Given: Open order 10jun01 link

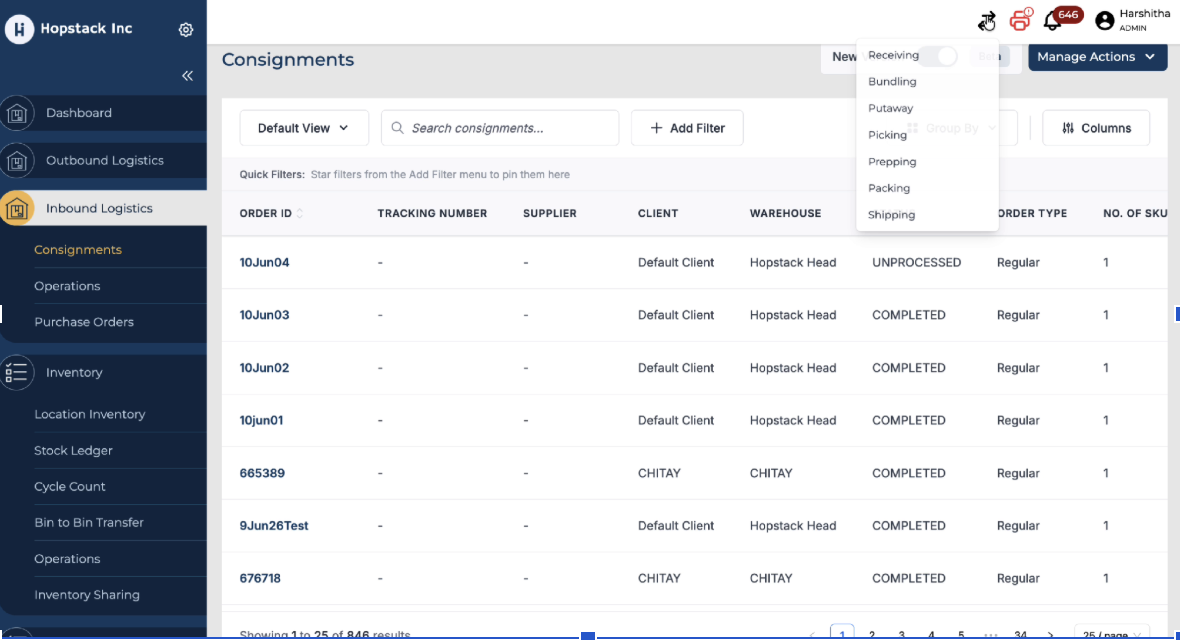Looking at the screenshot, I should [261, 421].
